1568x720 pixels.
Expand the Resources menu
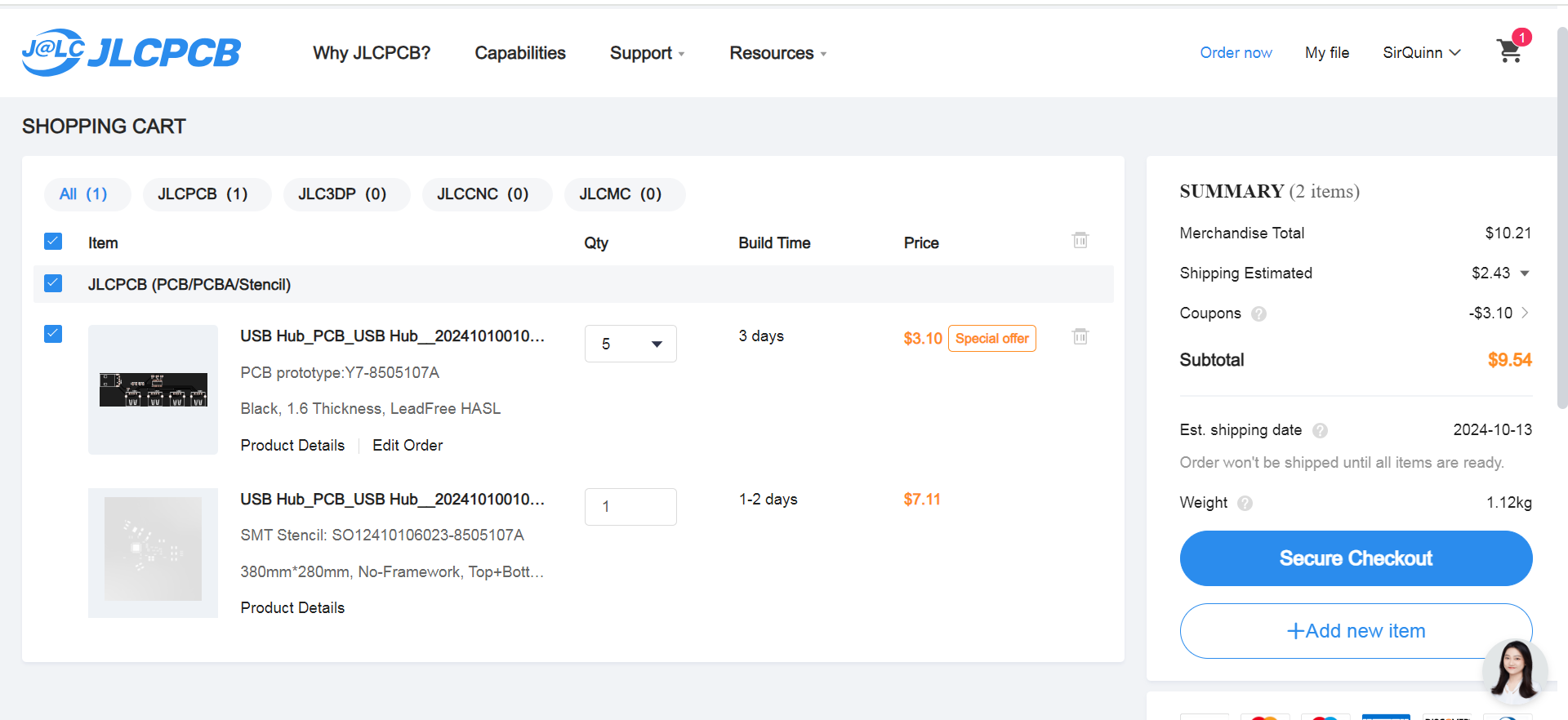(778, 53)
